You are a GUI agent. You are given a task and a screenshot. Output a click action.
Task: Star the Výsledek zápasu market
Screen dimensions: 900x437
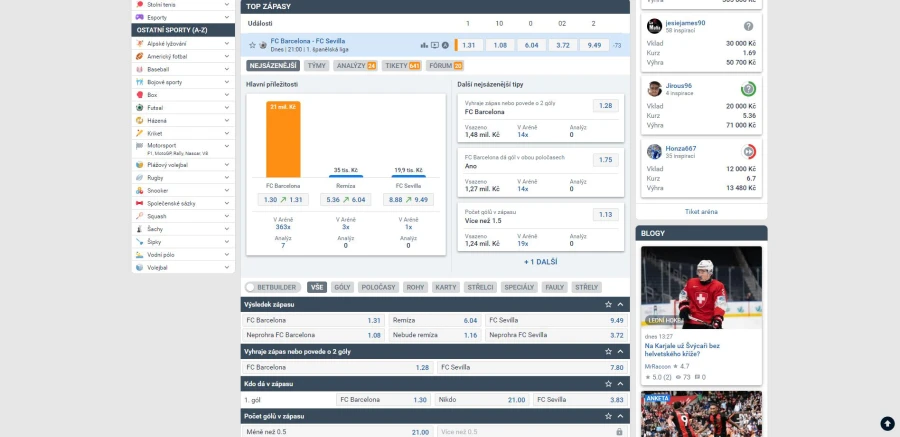[608, 304]
